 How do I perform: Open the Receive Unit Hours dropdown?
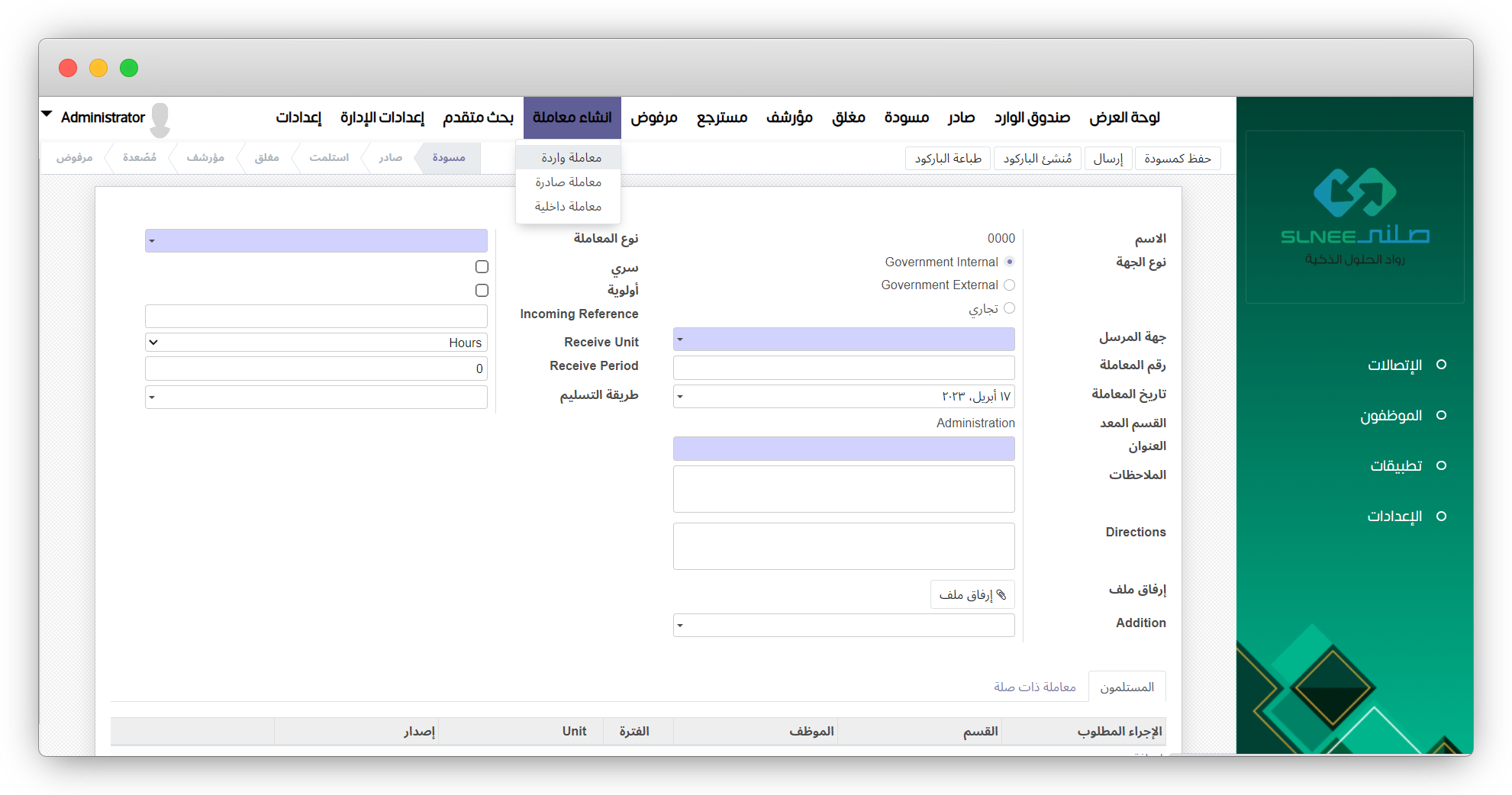316,343
